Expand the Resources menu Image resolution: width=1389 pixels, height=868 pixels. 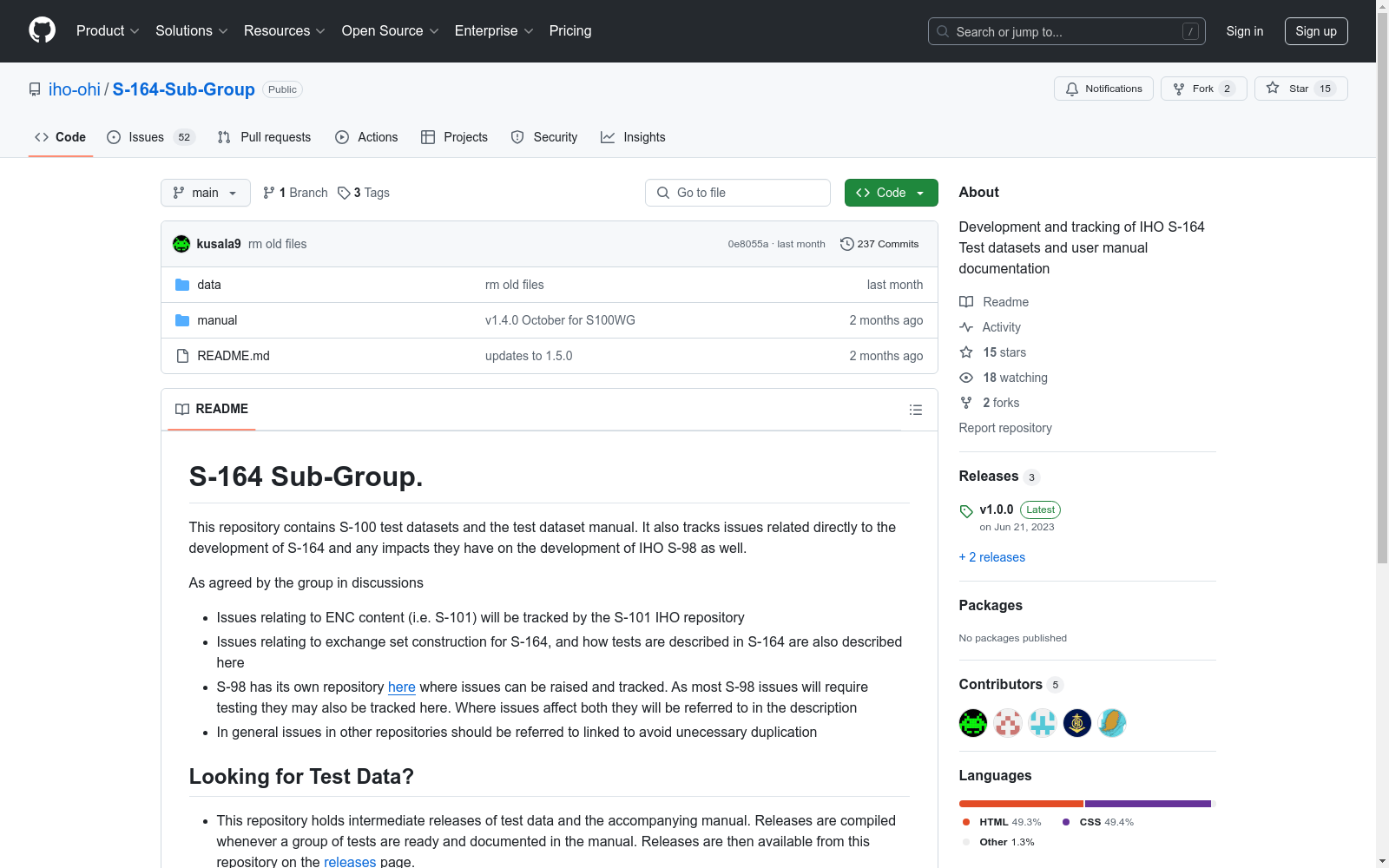[285, 31]
